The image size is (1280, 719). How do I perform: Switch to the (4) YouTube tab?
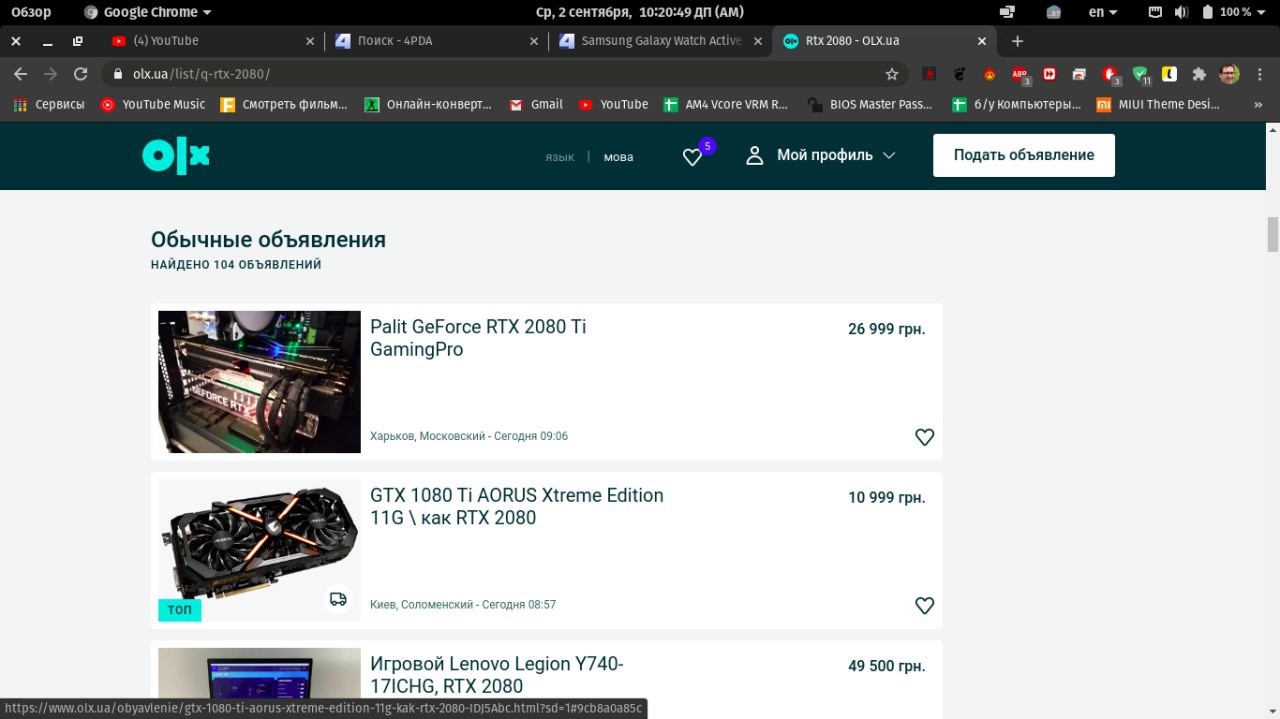click(213, 41)
